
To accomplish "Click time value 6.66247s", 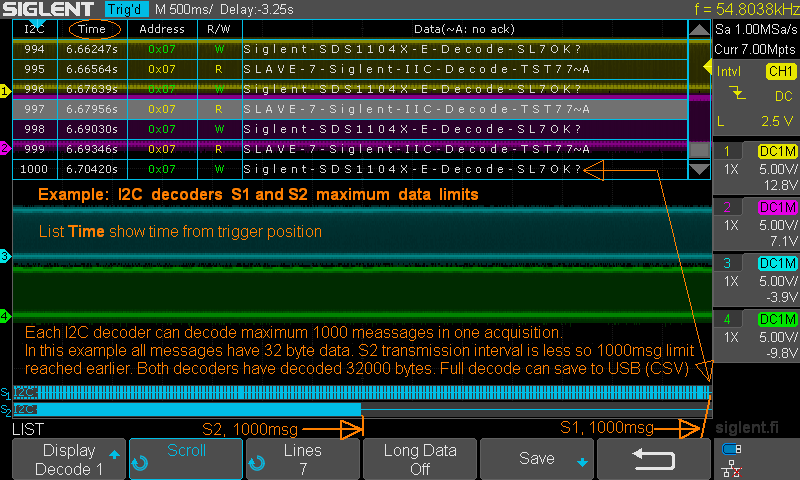I will pyautogui.click(x=92, y=49).
